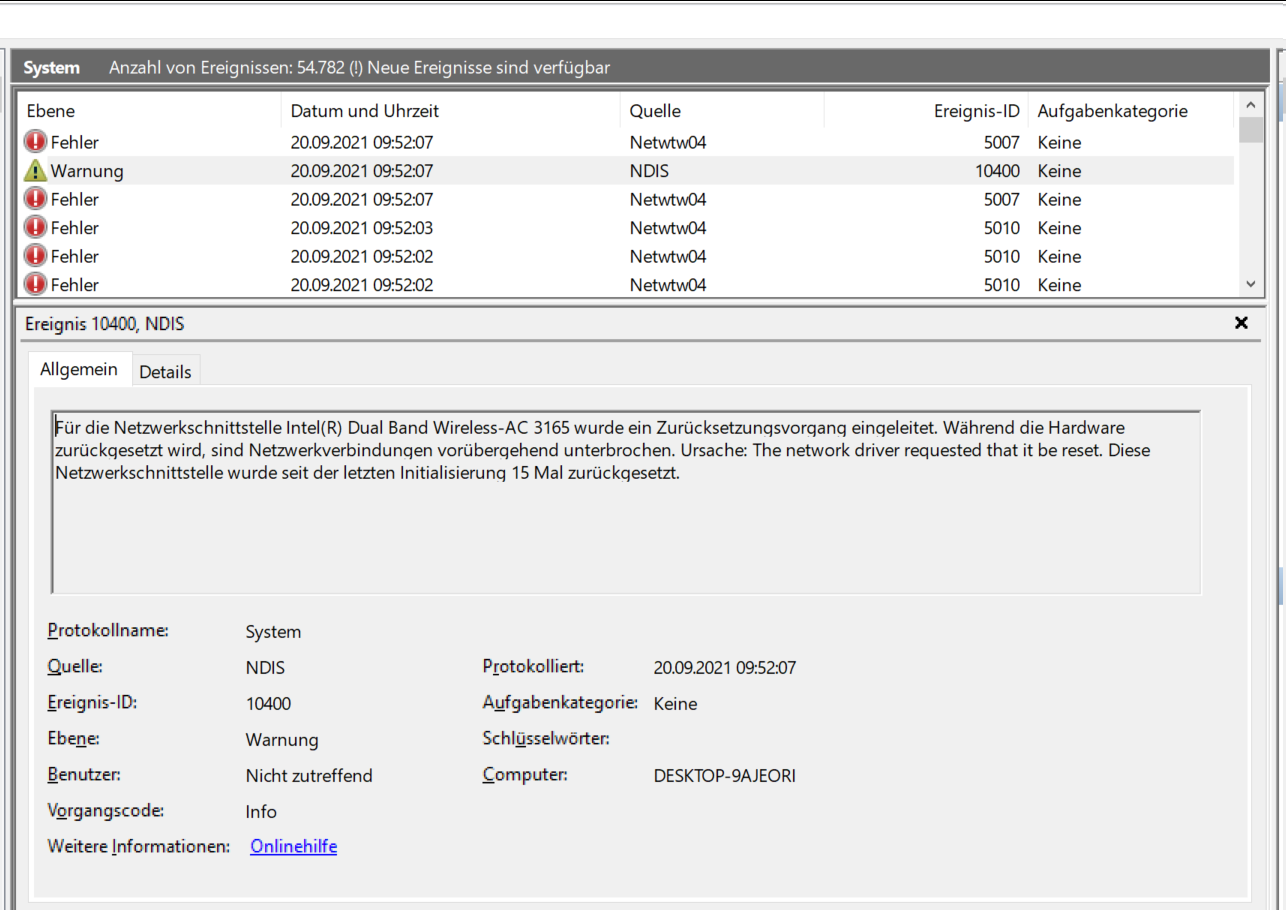Open the Onlinehilfe link
The image size is (1286, 910).
tap(293, 847)
